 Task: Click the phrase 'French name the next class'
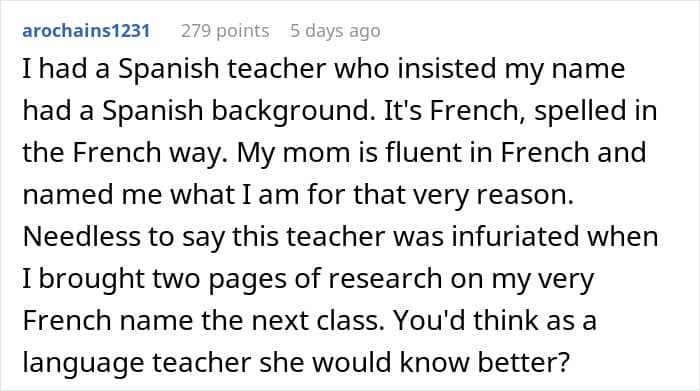[x=203, y=320]
